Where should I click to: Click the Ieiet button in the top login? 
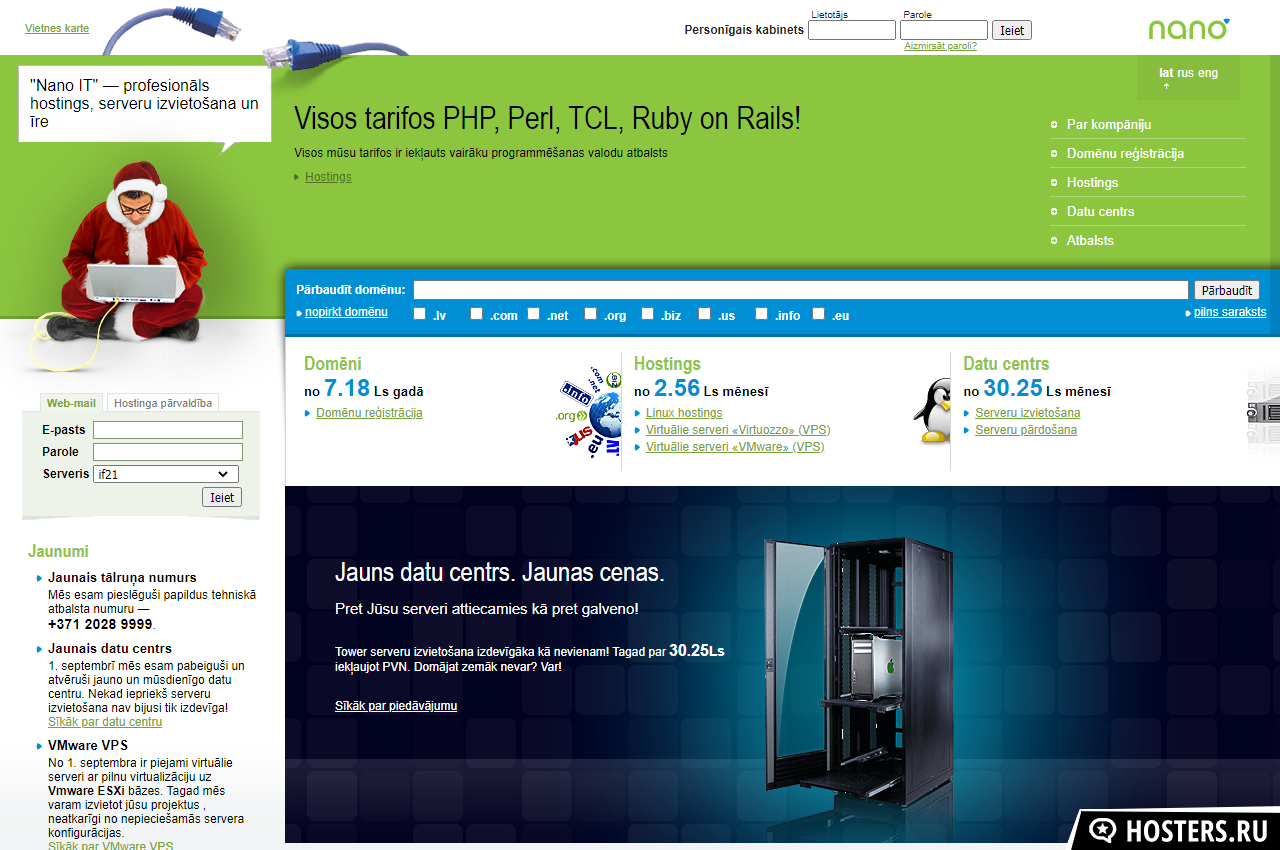(1012, 30)
